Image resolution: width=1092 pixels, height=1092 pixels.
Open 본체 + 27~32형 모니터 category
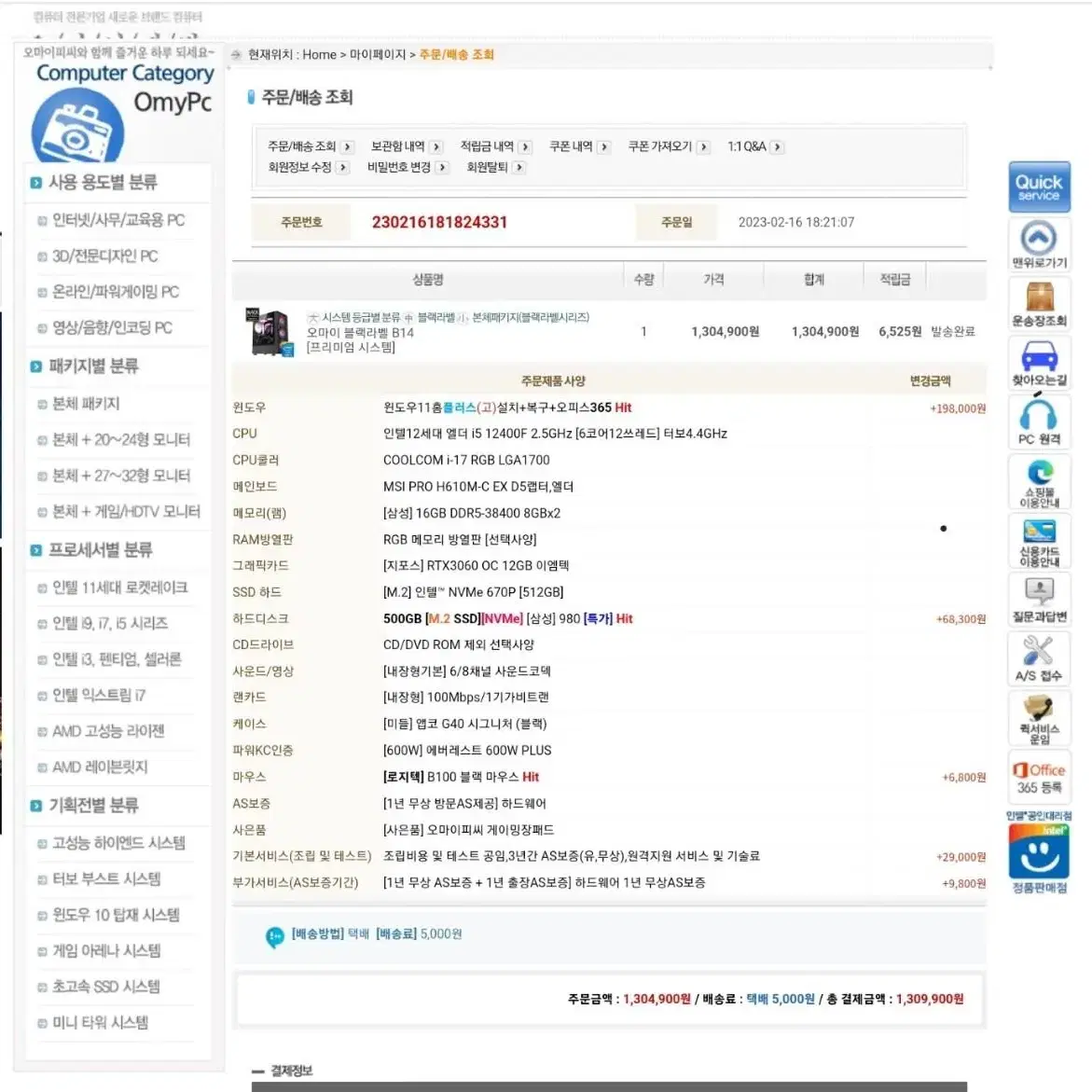click(x=121, y=477)
